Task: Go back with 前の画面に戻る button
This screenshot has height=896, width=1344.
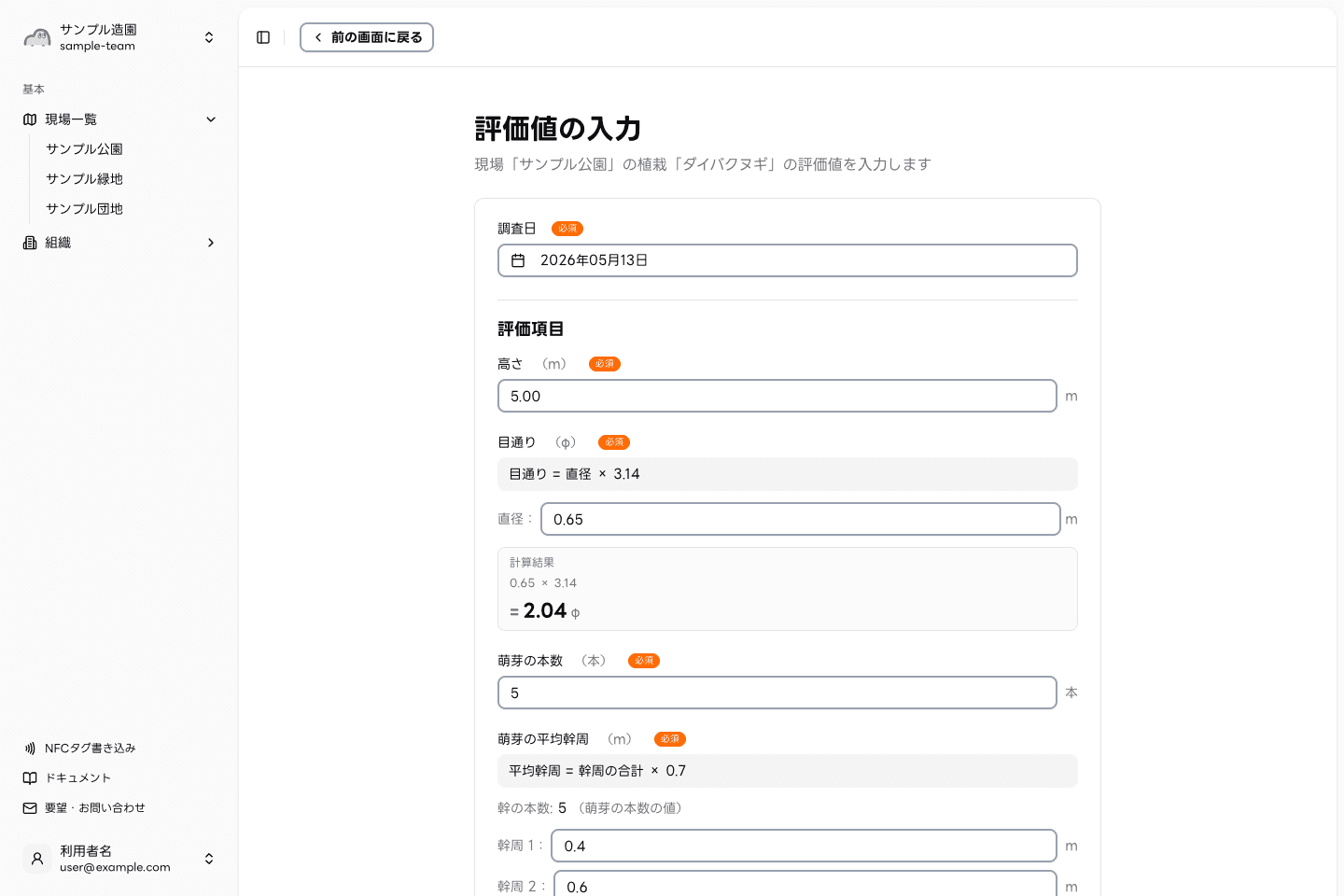Action: (367, 37)
